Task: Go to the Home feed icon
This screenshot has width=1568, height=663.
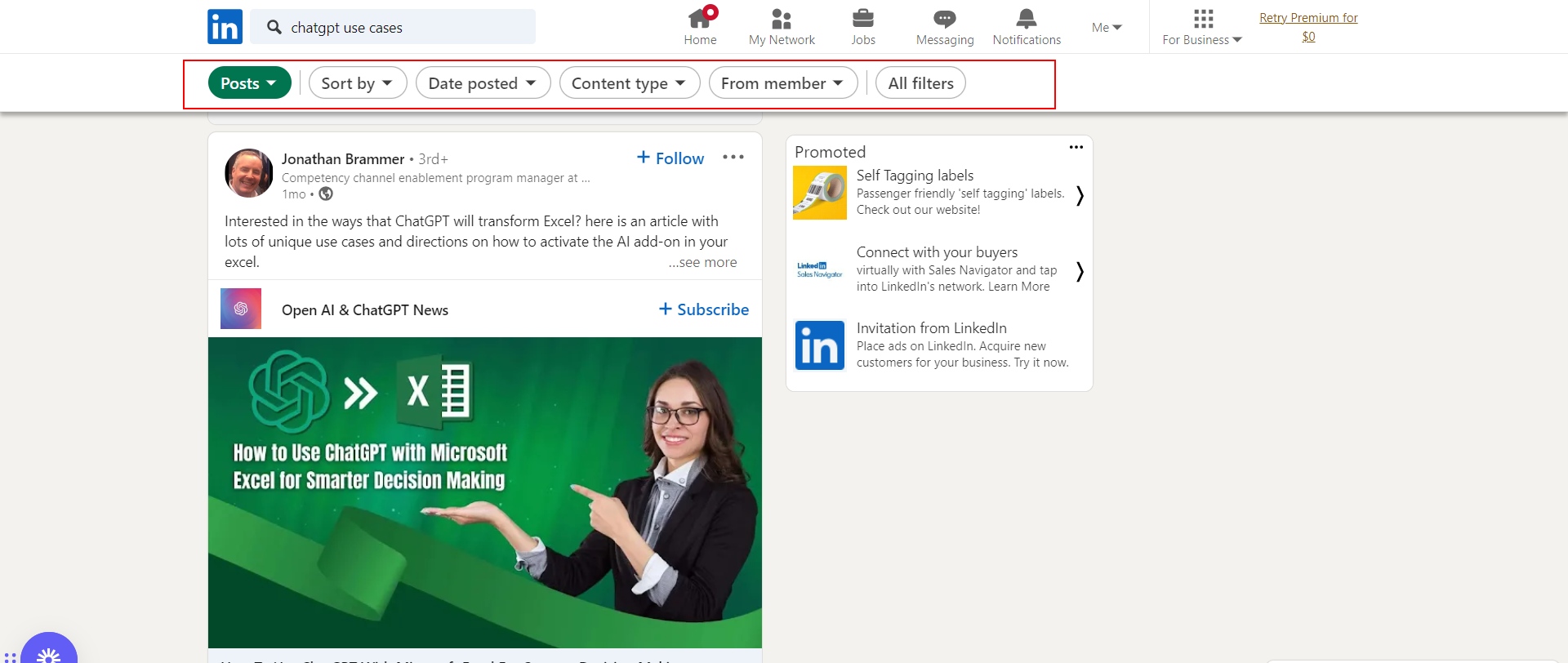Action: tap(700, 18)
